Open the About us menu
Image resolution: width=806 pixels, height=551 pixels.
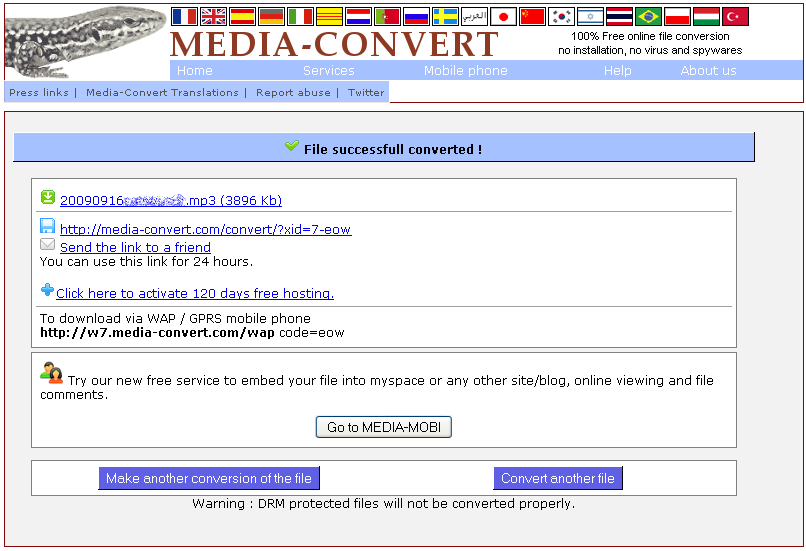[708, 70]
